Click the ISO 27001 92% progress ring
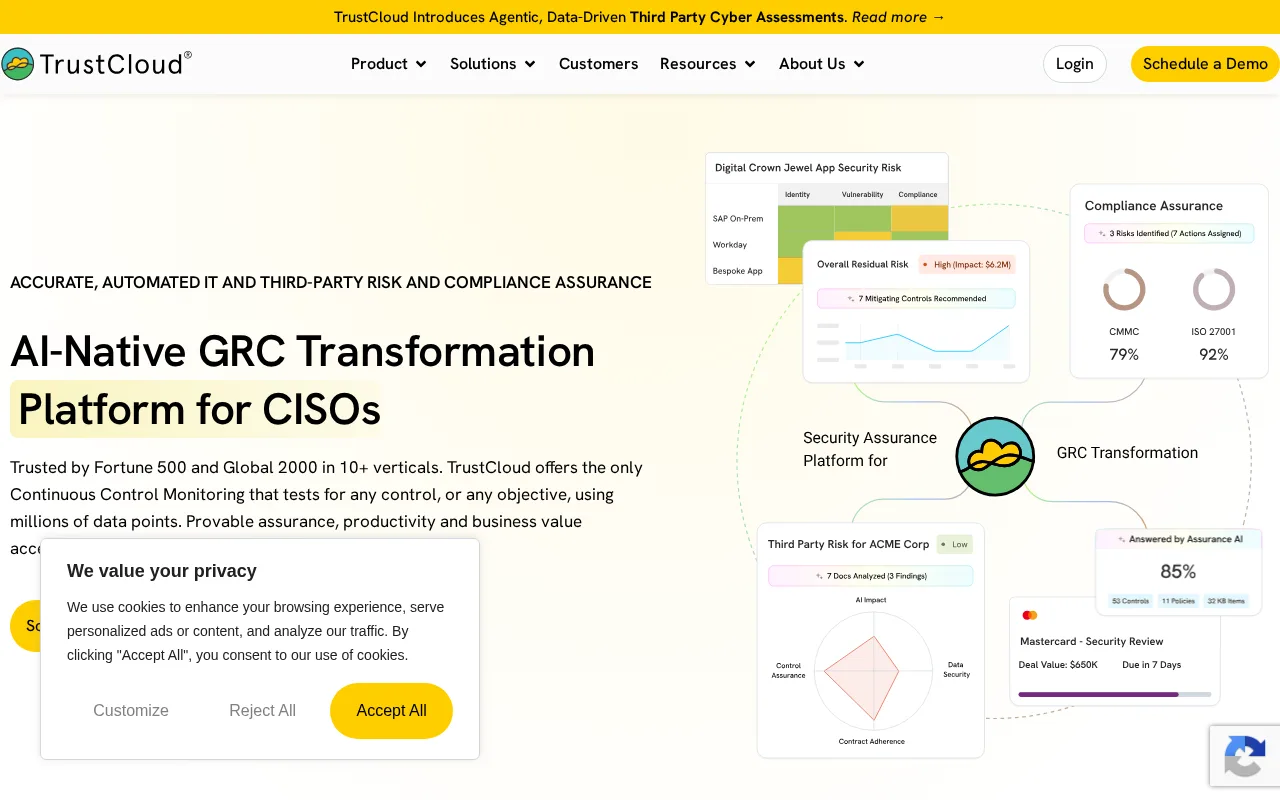1280x800 pixels. [1214, 290]
